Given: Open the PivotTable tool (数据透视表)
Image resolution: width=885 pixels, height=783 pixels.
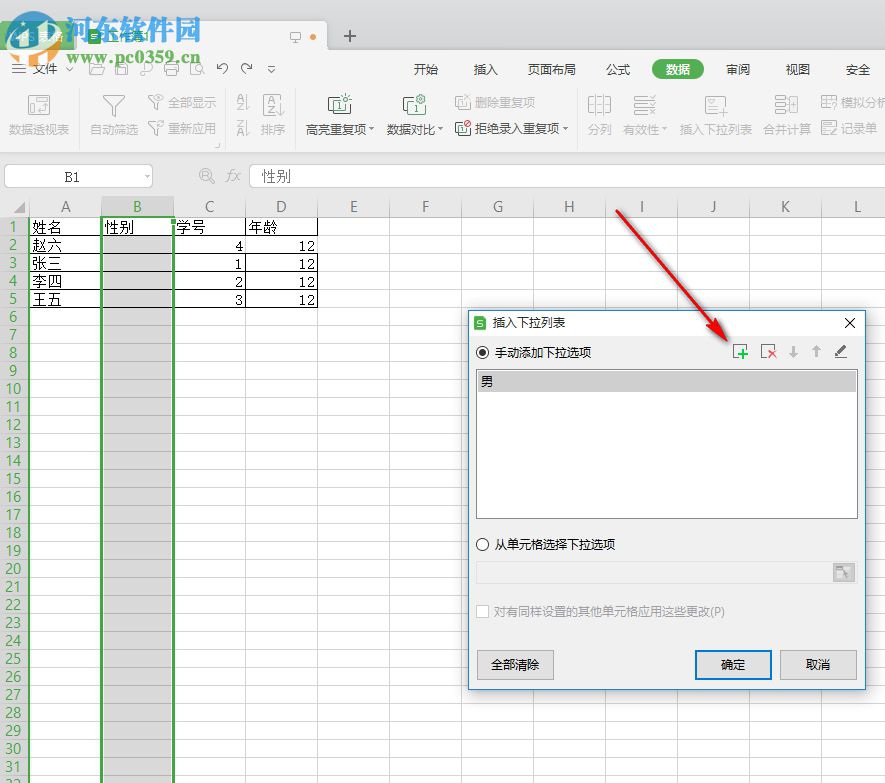Looking at the screenshot, I should (39, 115).
